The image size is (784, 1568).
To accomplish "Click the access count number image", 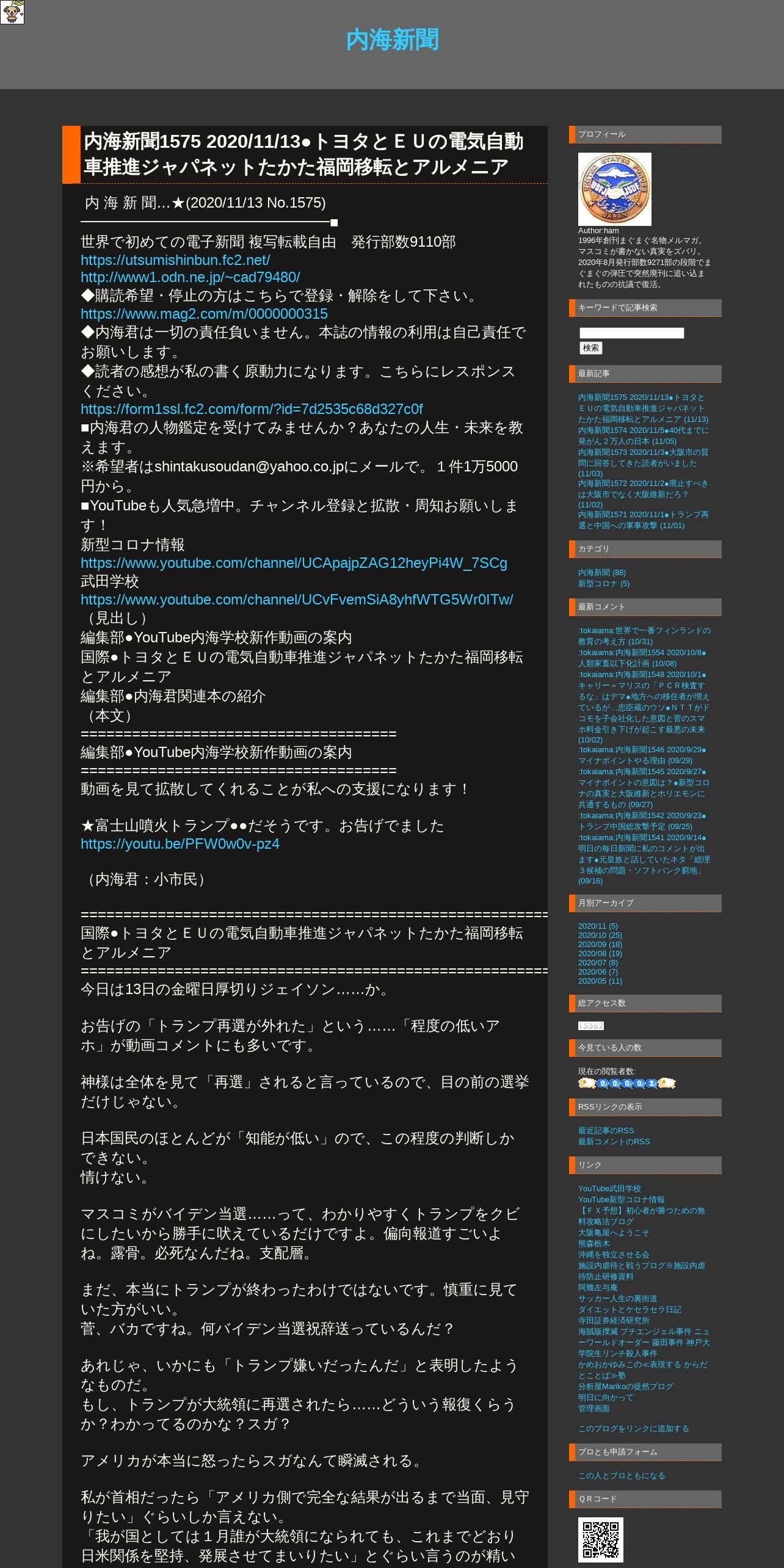I will pos(591,1026).
